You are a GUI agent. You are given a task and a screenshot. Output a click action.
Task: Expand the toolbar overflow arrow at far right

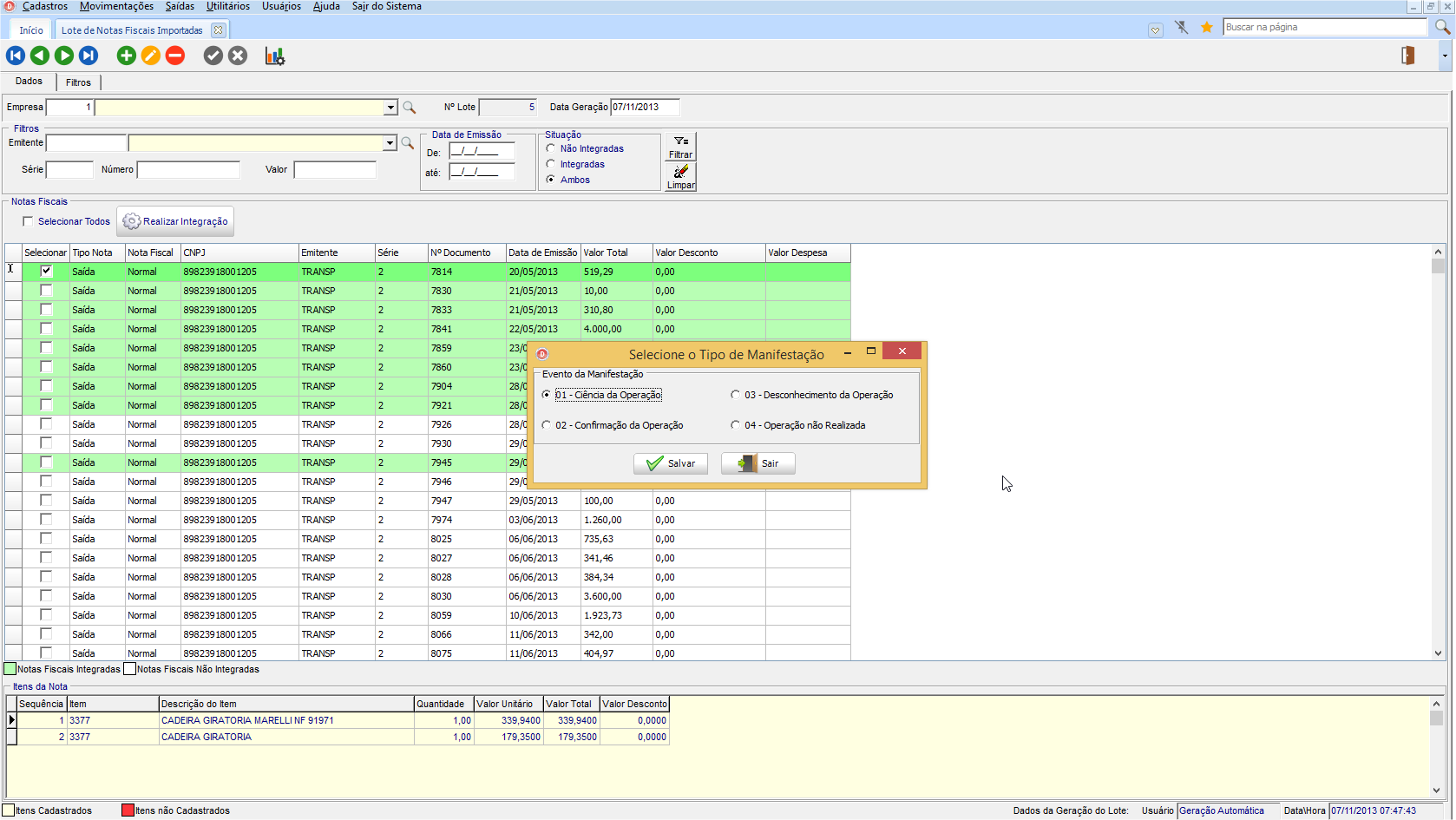click(x=1445, y=56)
